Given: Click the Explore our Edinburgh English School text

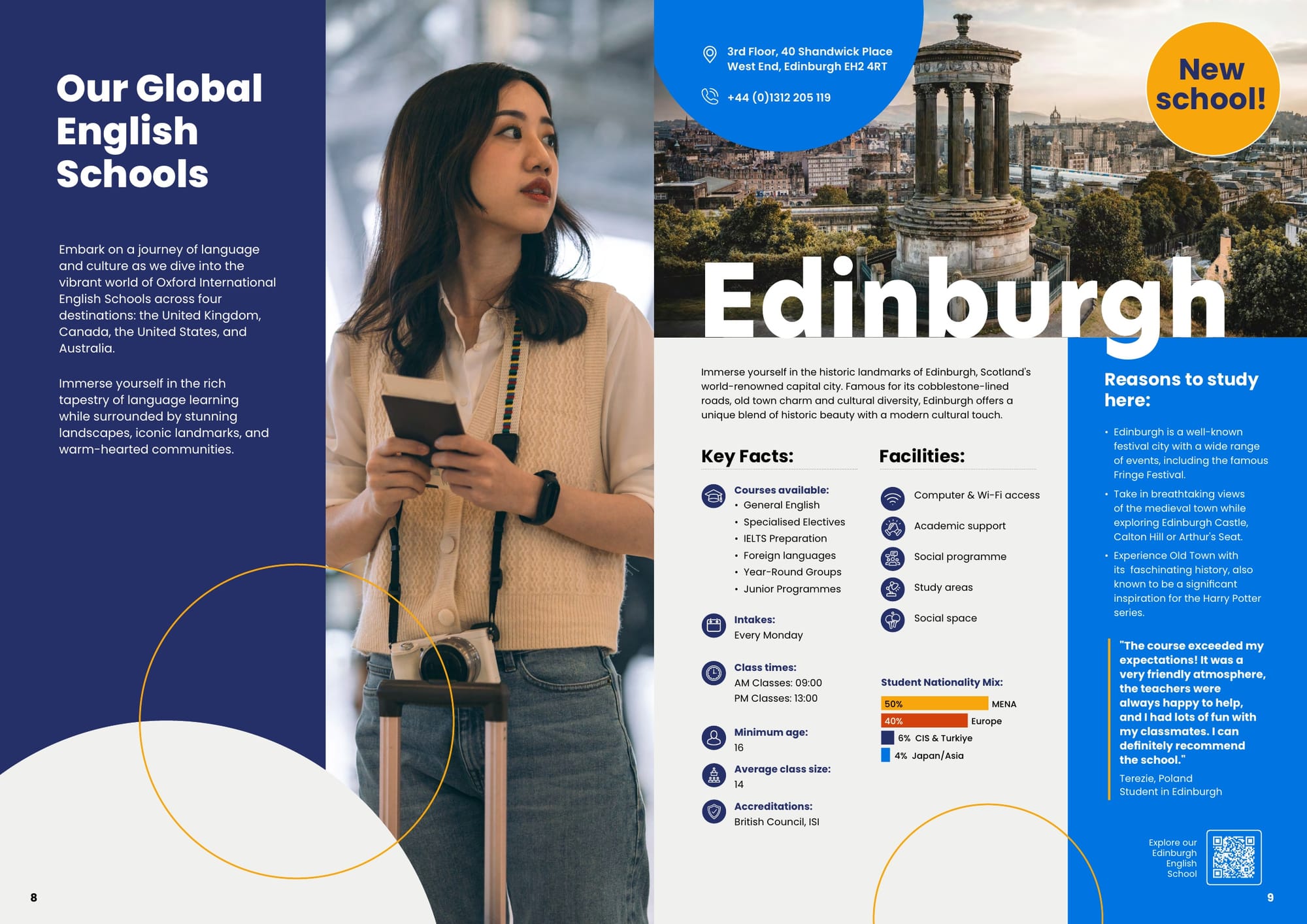Looking at the screenshot, I should pyautogui.click(x=1173, y=858).
